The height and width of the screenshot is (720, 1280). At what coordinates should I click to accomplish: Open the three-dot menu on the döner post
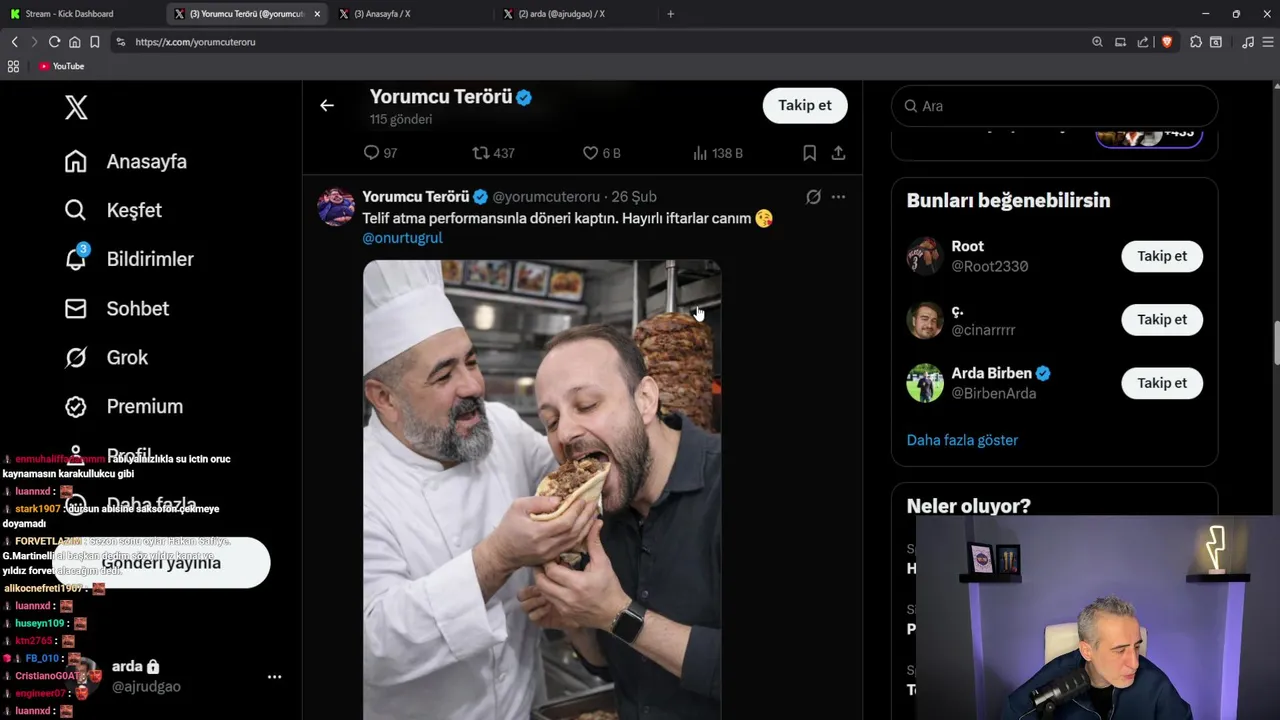click(838, 197)
